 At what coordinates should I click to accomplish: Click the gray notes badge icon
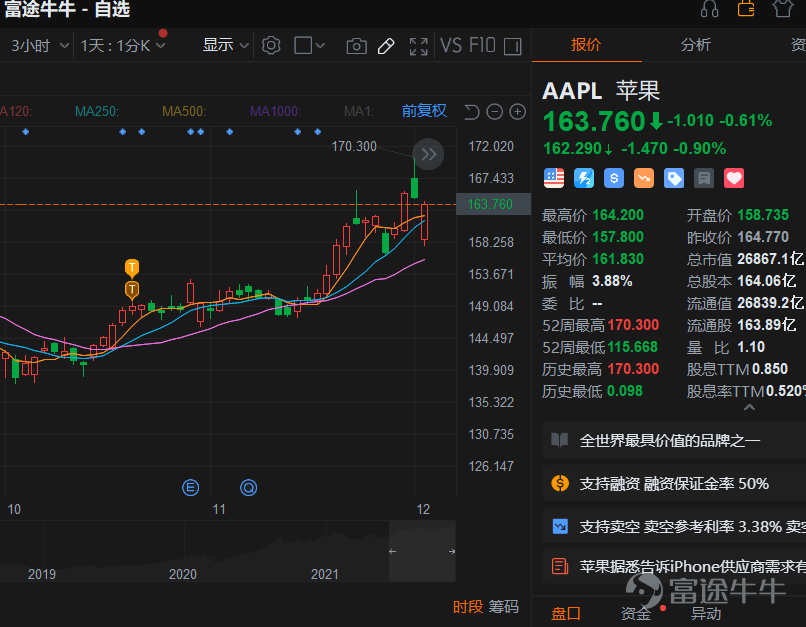[x=704, y=178]
